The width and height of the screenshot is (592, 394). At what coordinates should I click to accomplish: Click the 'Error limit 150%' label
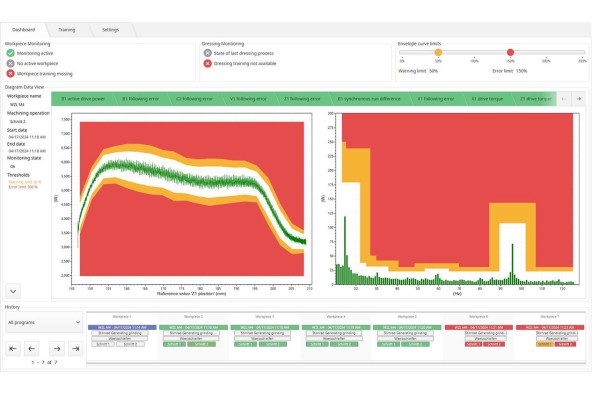tap(510, 71)
